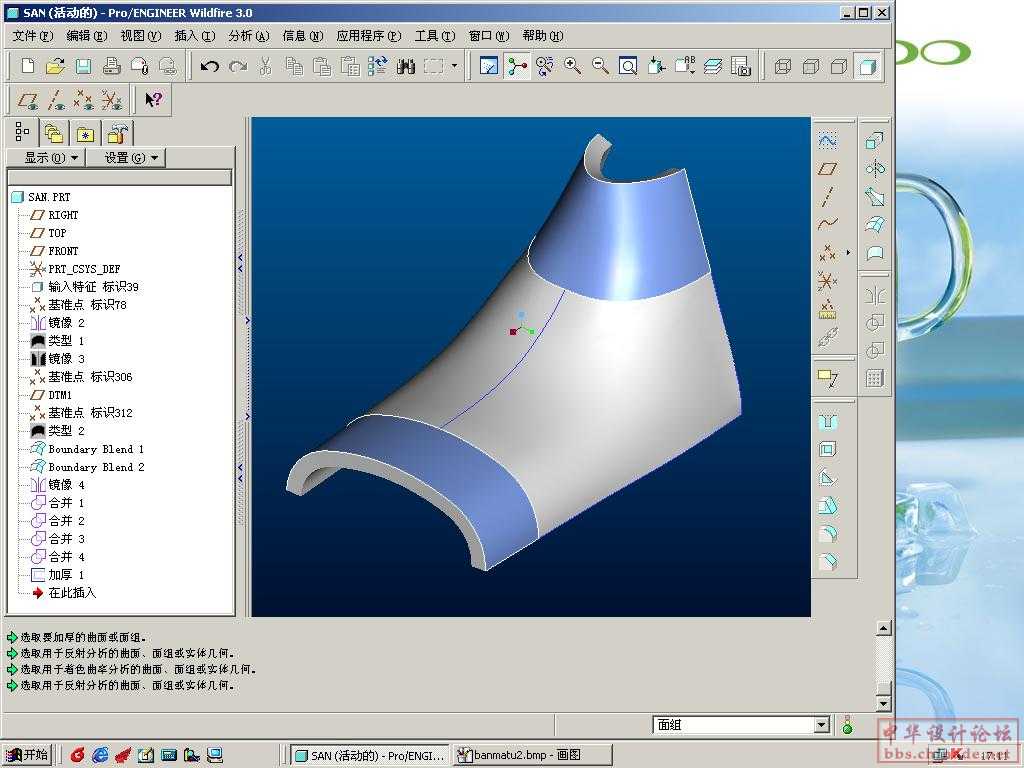This screenshot has height=768, width=1024.
Task: Switch to shaded display mode
Action: (867, 66)
